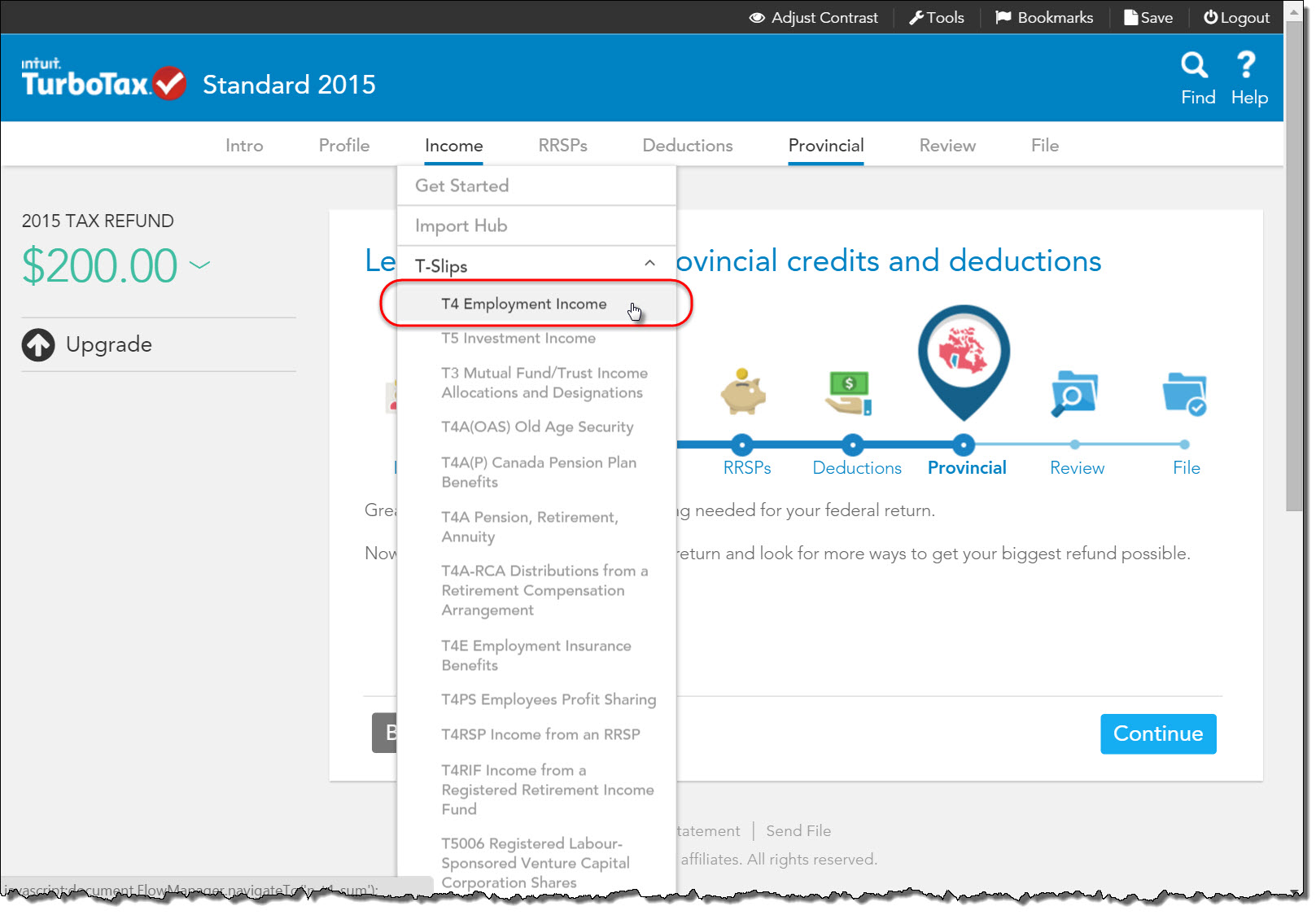Click the File folder checkmark icon

pyautogui.click(x=1184, y=394)
